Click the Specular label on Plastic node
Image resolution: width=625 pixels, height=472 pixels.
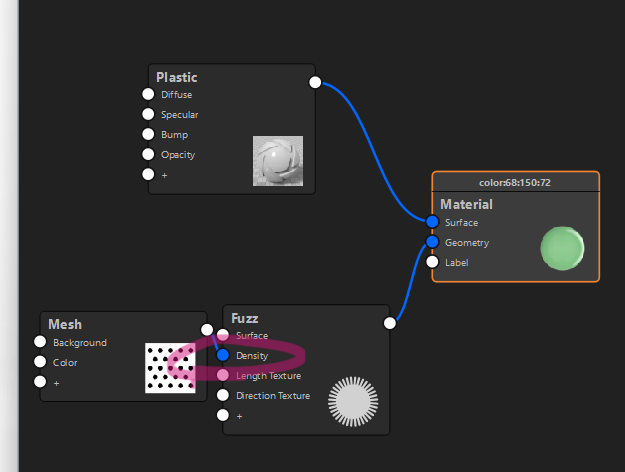[x=179, y=115]
